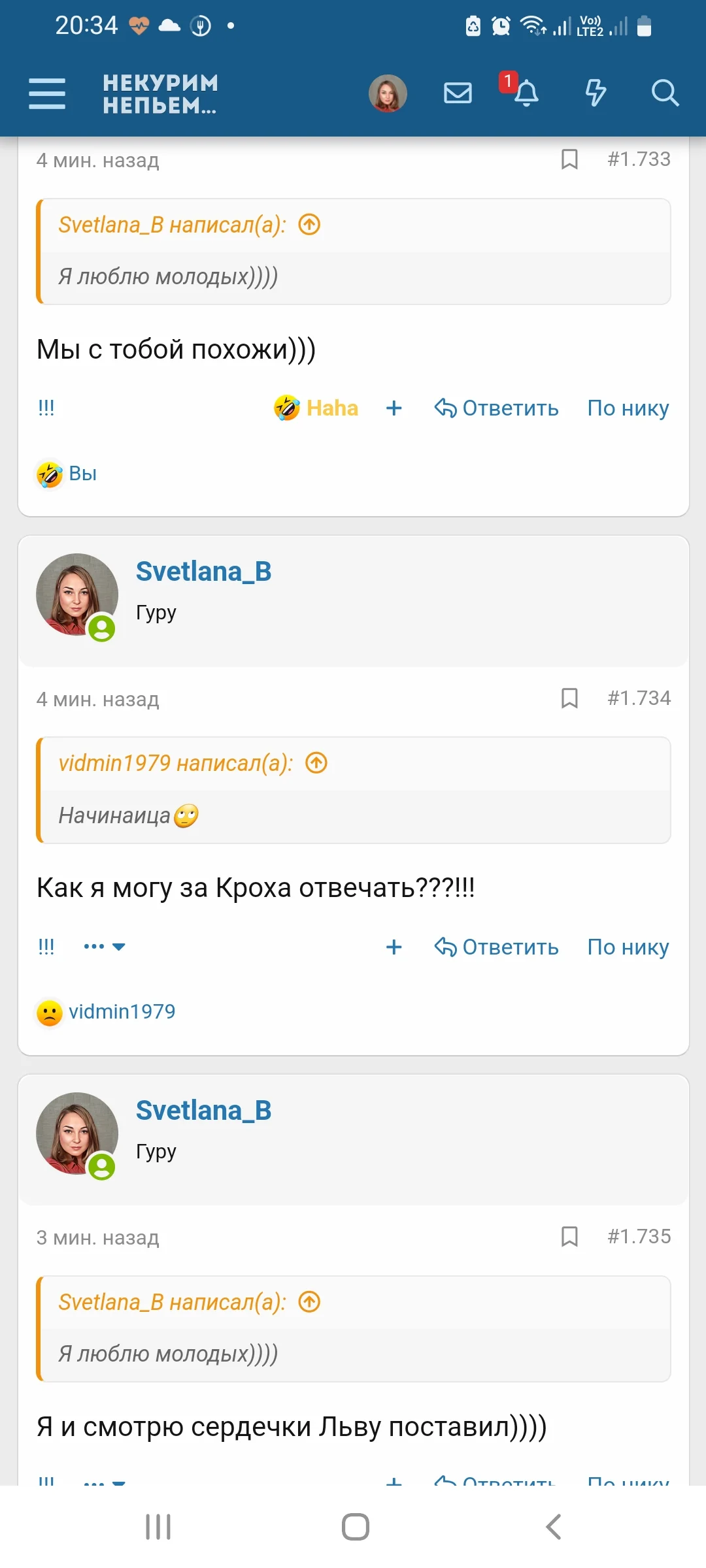This screenshot has width=706, height=1568.
Task: Open vidmin1979 reaction user link
Action: [122, 1011]
